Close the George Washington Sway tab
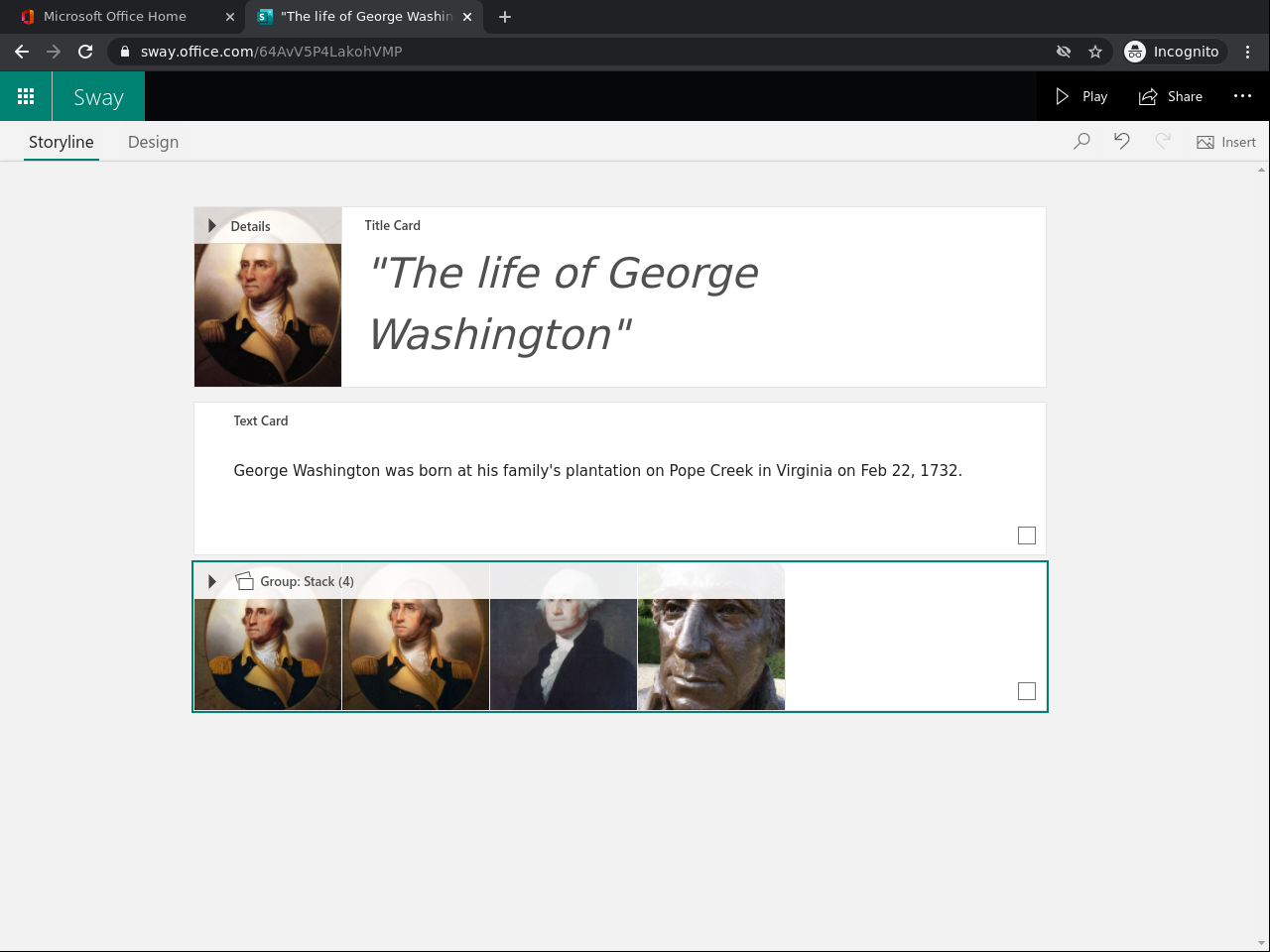Image resolution: width=1270 pixels, height=952 pixels. pos(467,17)
